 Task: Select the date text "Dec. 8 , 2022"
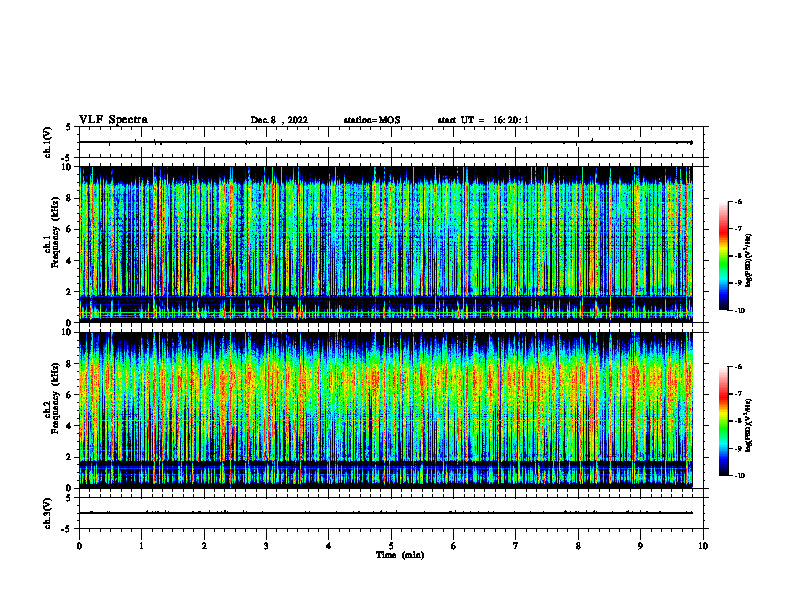coord(279,120)
